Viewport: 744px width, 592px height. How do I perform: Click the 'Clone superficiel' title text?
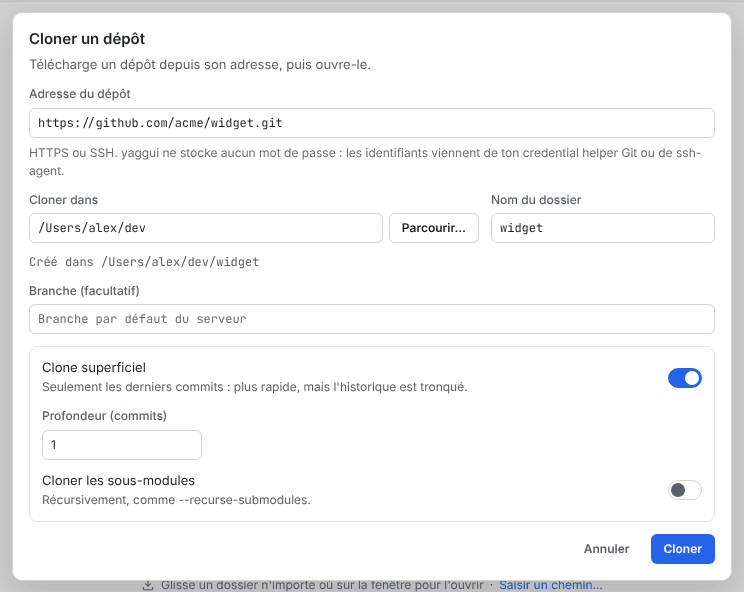94,368
